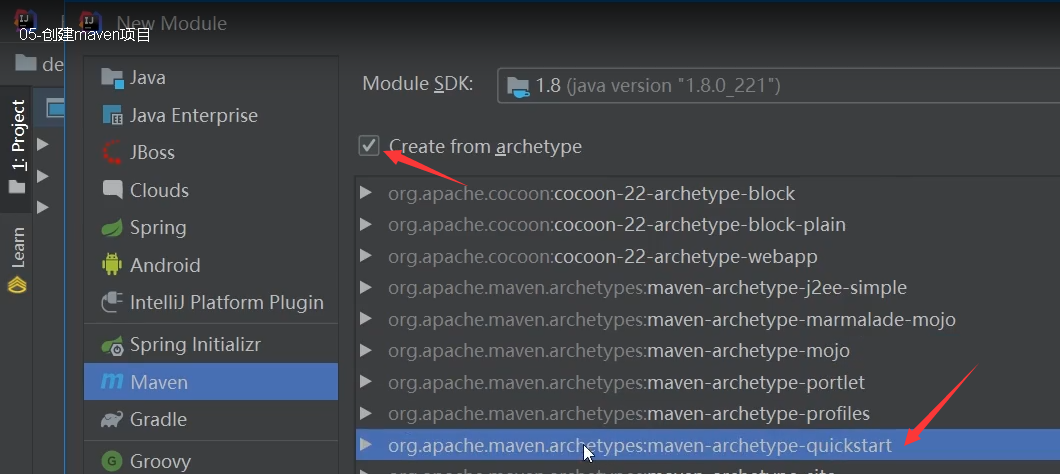Select Android in module type list

(x=210, y=265)
